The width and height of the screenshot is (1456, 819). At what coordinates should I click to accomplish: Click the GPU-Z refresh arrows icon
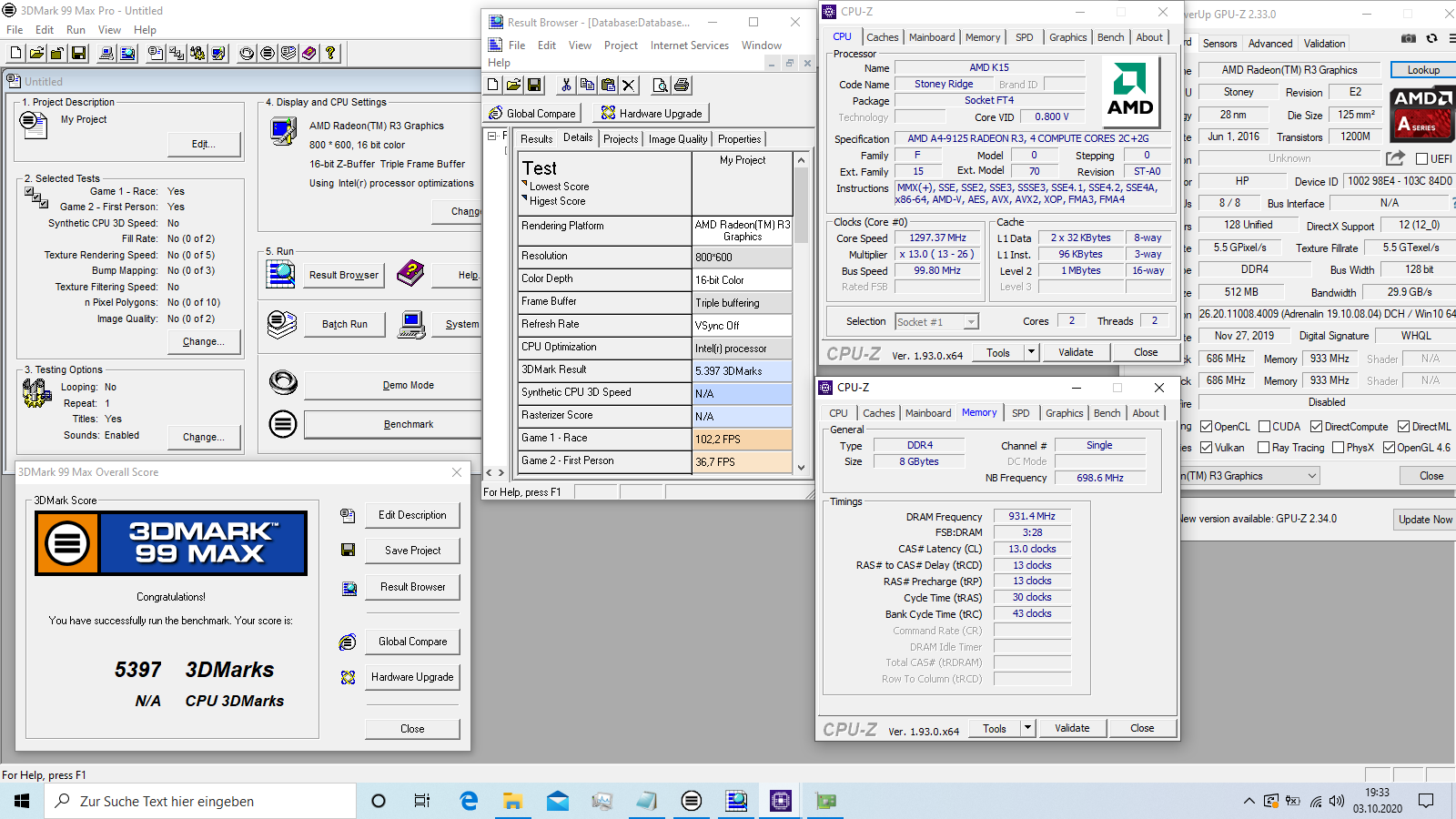tap(1431, 38)
